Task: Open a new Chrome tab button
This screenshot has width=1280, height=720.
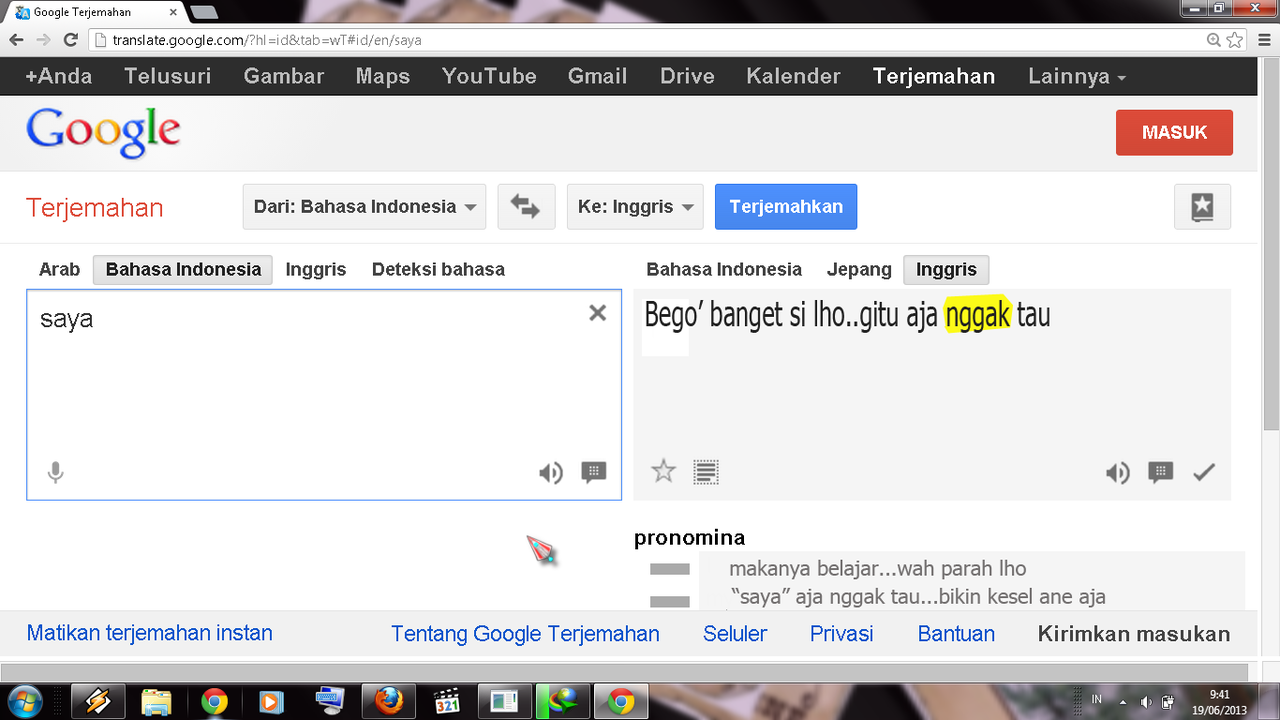Action: coord(204,12)
